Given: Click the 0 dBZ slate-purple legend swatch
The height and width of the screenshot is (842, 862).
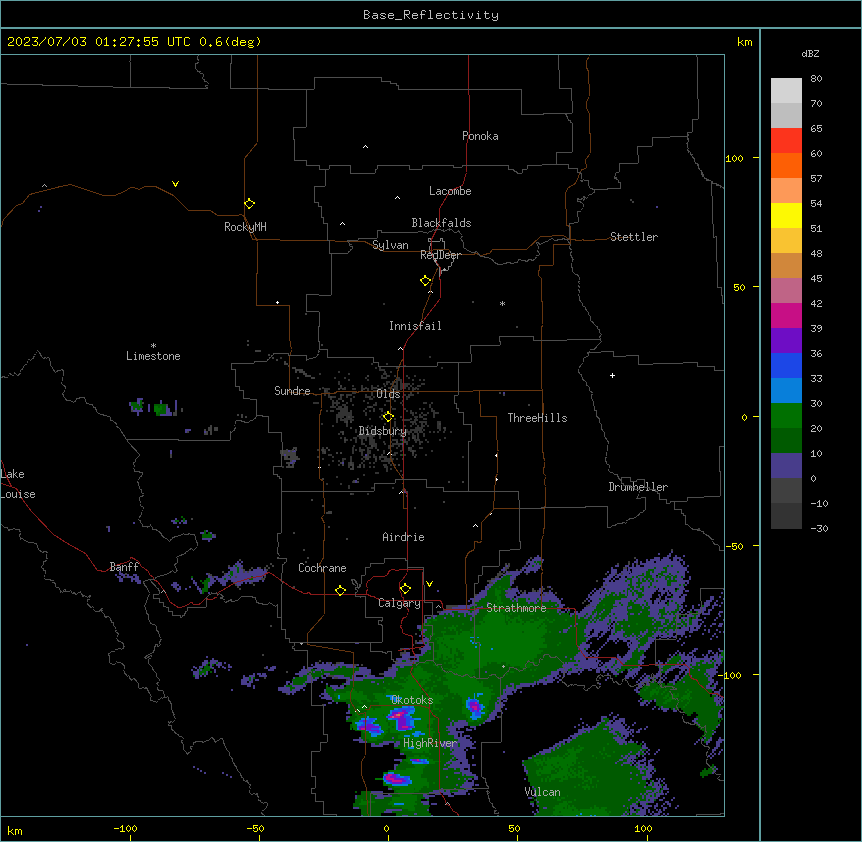Looking at the screenshot, I should [x=786, y=466].
